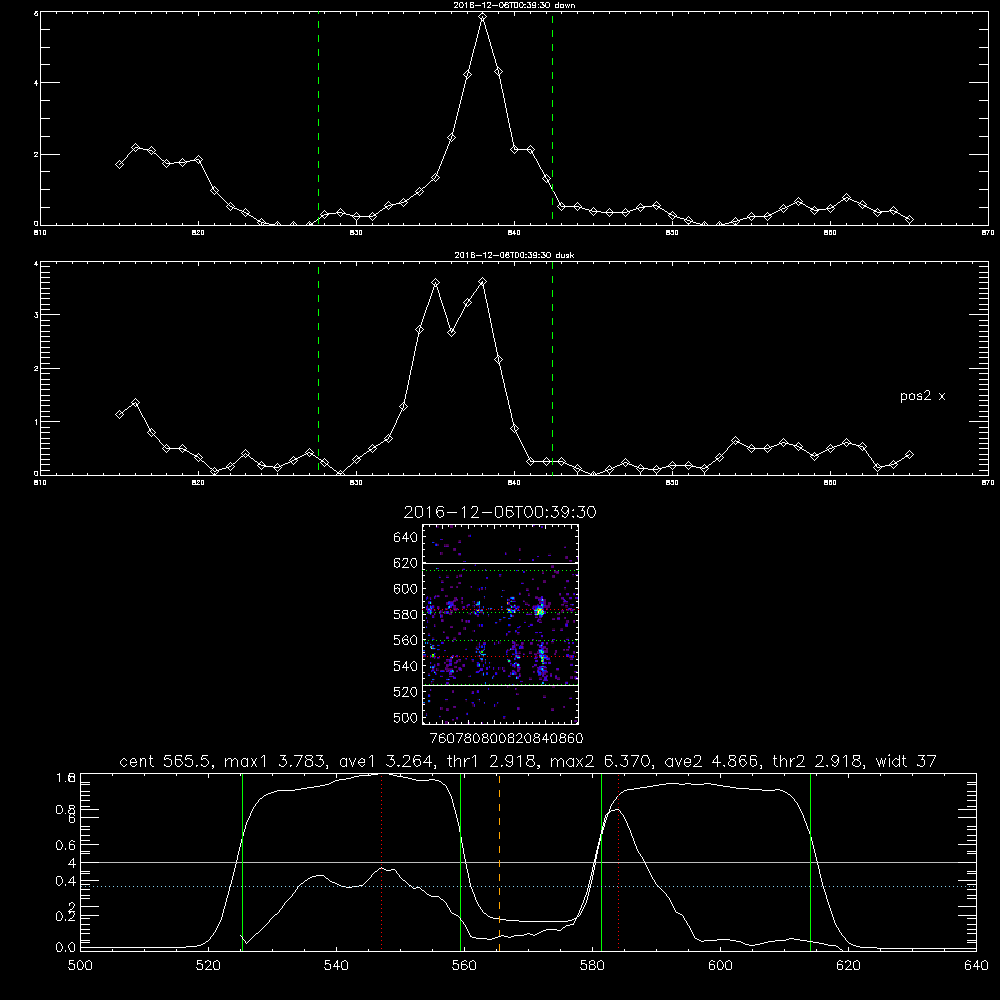
Task: Click the 600 label on heatmap y-axis
Action: point(405,589)
